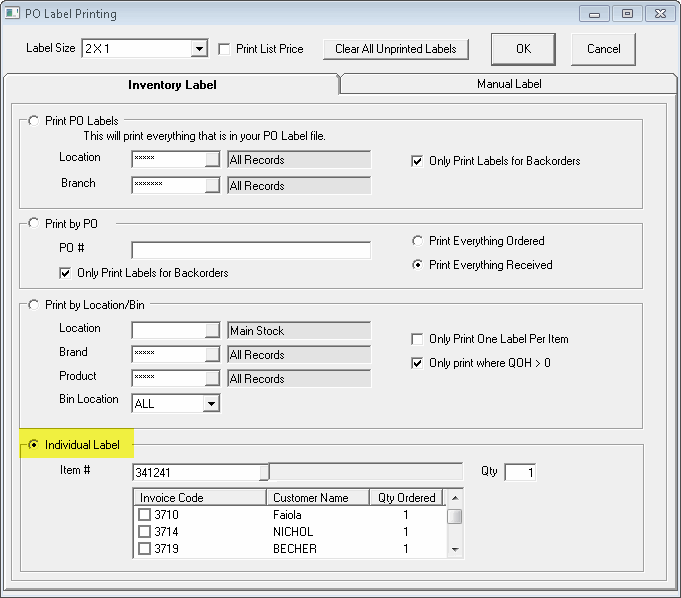
Task: Open lookup button beside Product field
Action: click(x=212, y=379)
